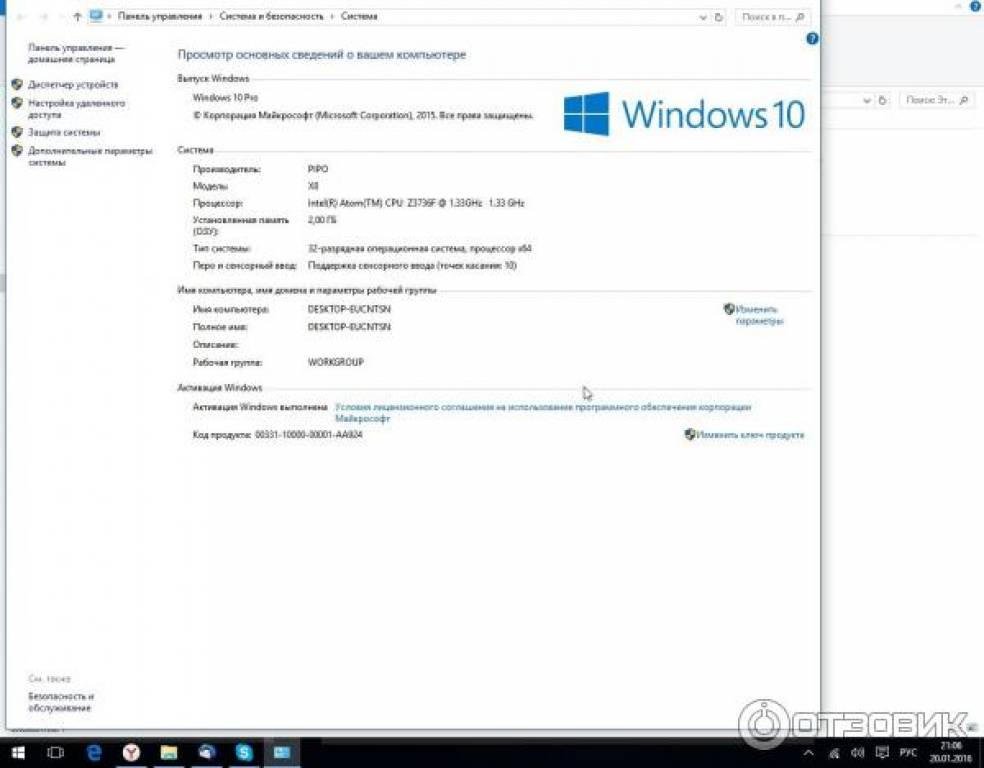Open Диспетчер устройств link
This screenshot has width=984, height=768.
point(73,85)
